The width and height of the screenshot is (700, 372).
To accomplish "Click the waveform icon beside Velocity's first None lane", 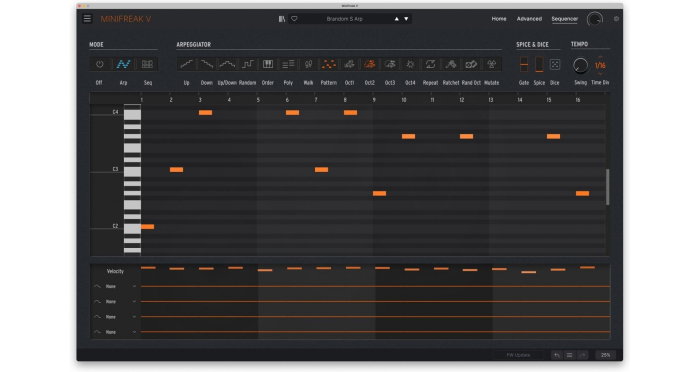I will coord(97,286).
